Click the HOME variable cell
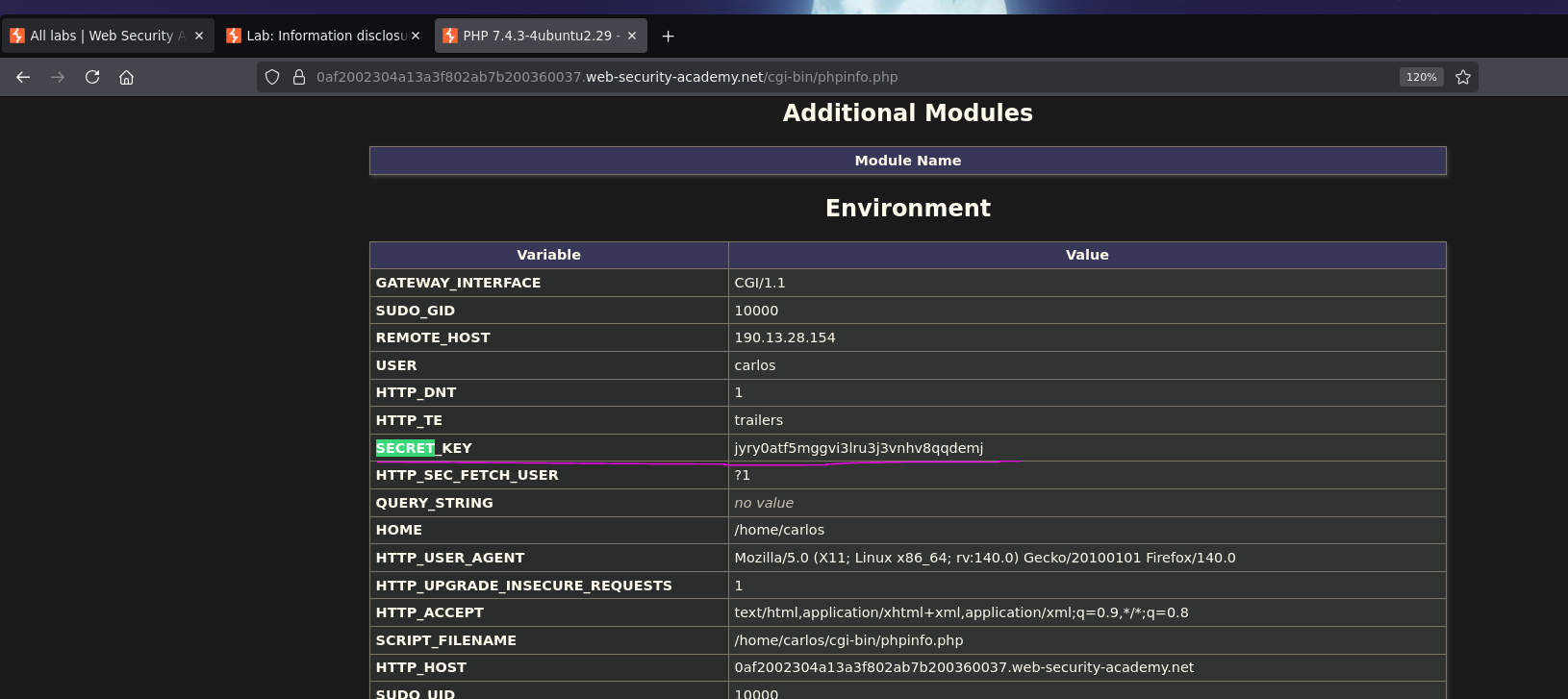 coord(548,530)
